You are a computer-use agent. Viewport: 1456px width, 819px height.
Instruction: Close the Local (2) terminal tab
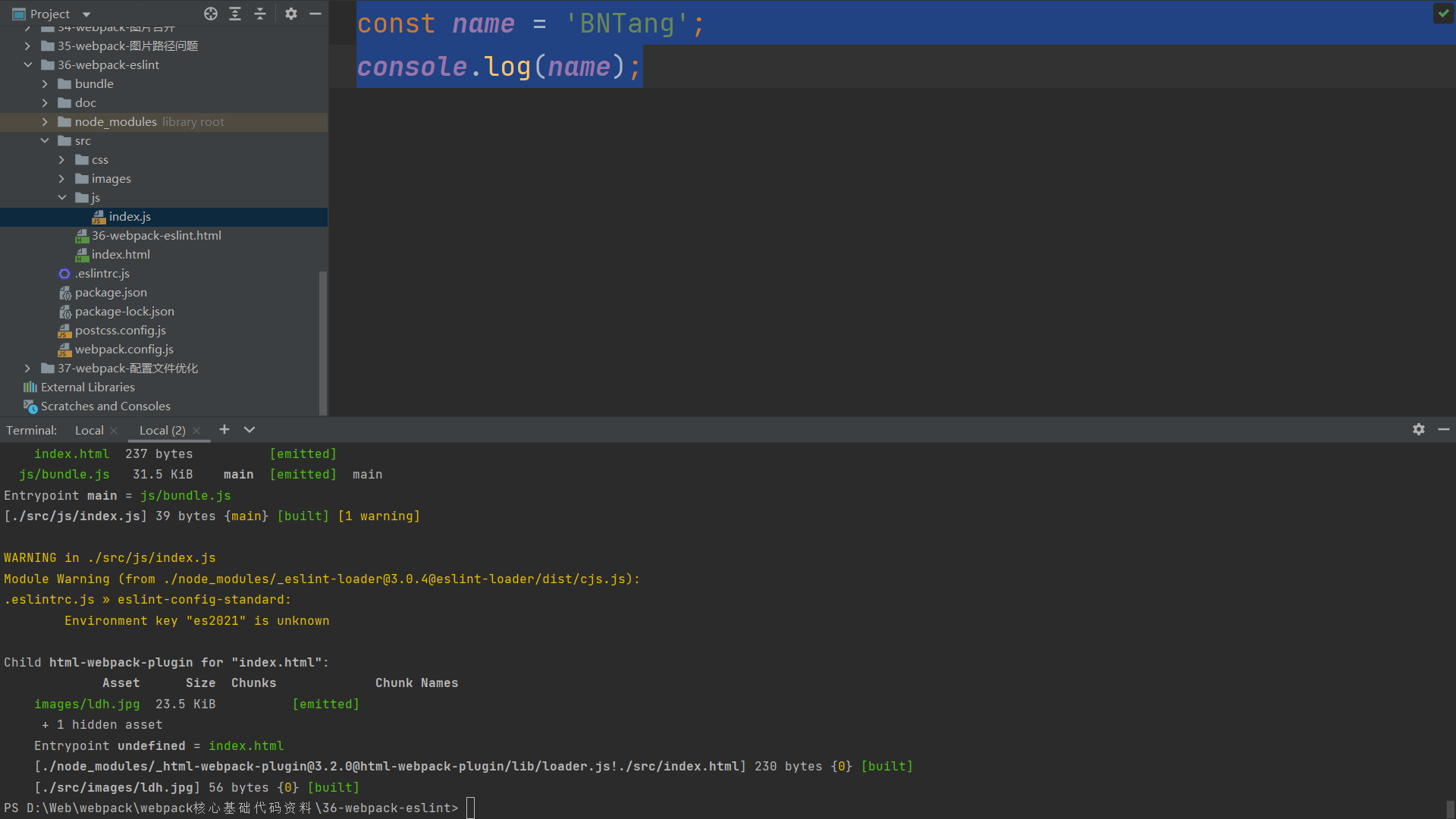tap(196, 431)
